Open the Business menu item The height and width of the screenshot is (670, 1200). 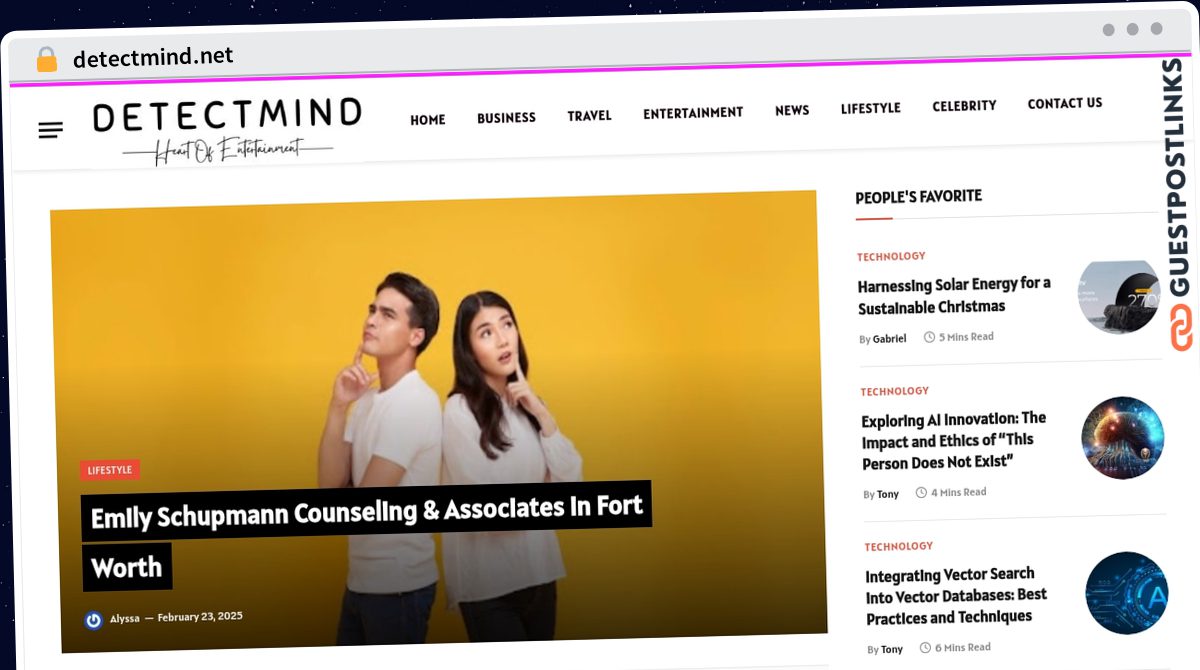(506, 118)
